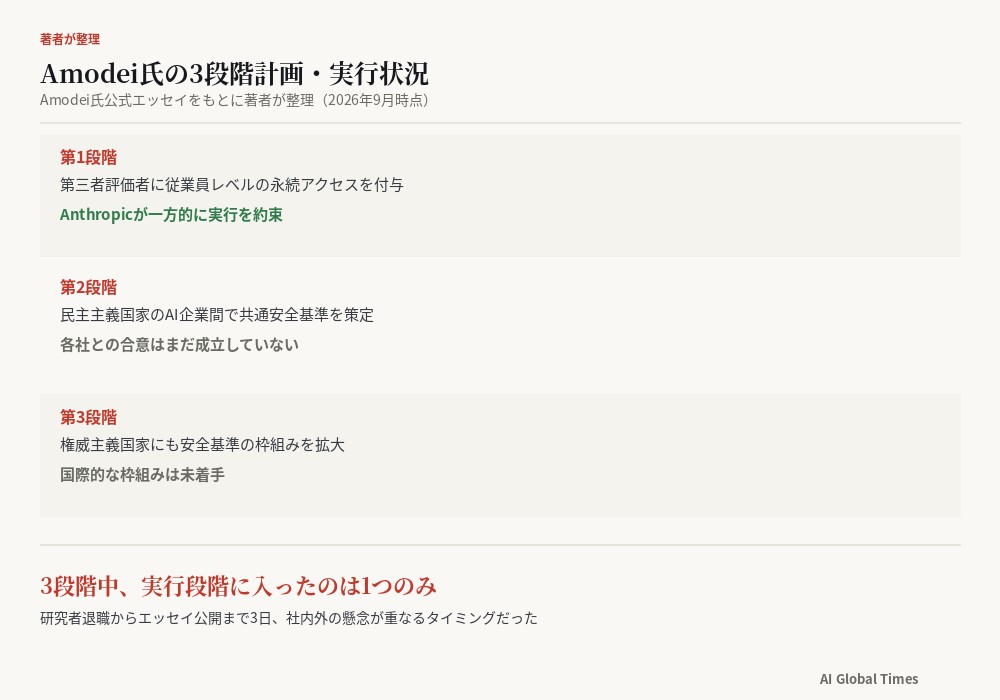Screen dimensions: 1000x700
Task: Click the '第3段階' heading
Action: click(x=88, y=417)
